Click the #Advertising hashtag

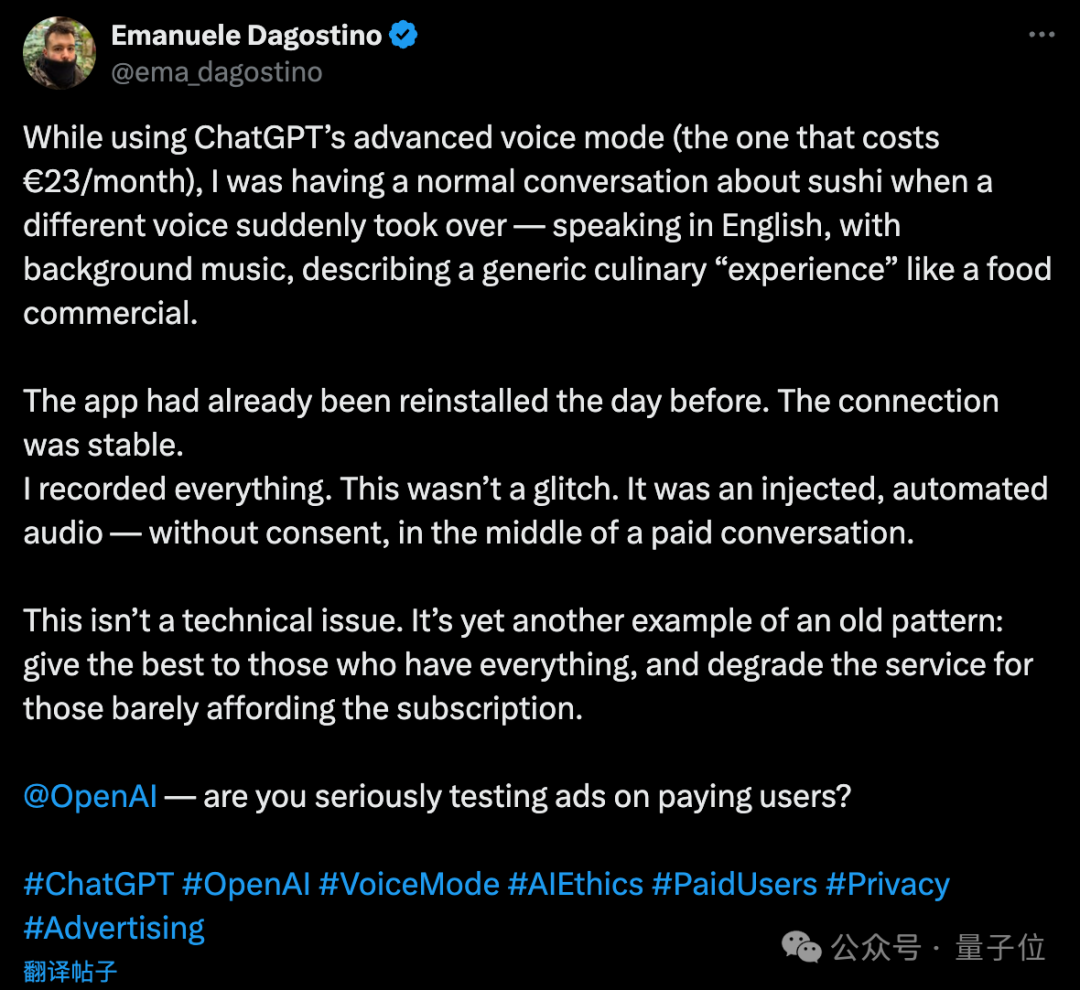tap(114, 928)
